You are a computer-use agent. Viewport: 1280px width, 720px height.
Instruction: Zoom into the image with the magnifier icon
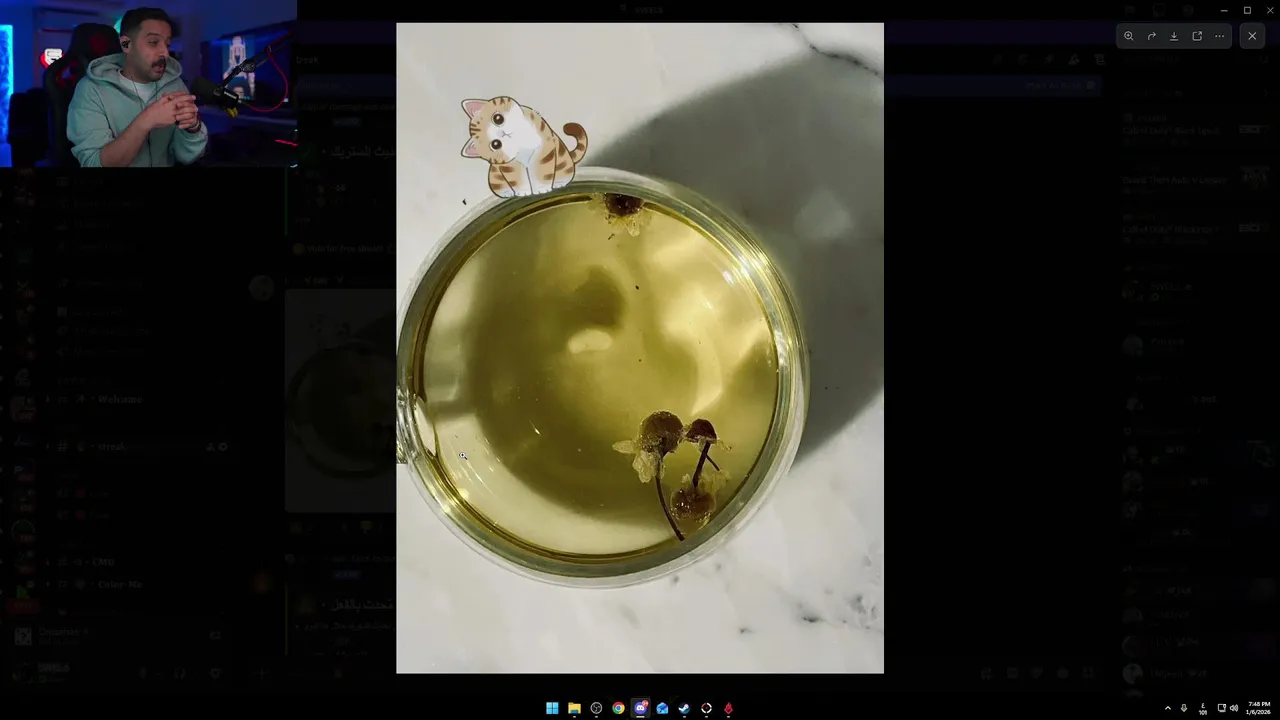[1128, 36]
